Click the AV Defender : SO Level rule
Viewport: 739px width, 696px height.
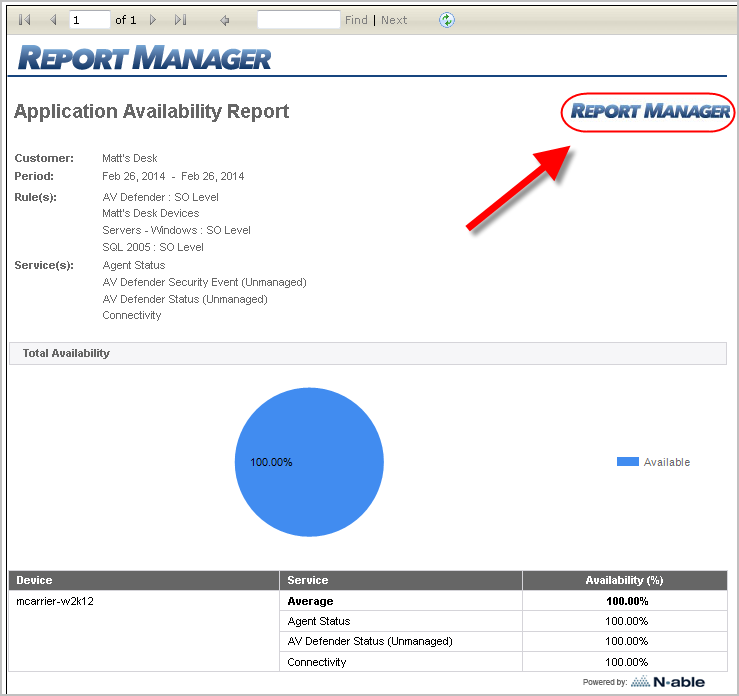click(160, 197)
